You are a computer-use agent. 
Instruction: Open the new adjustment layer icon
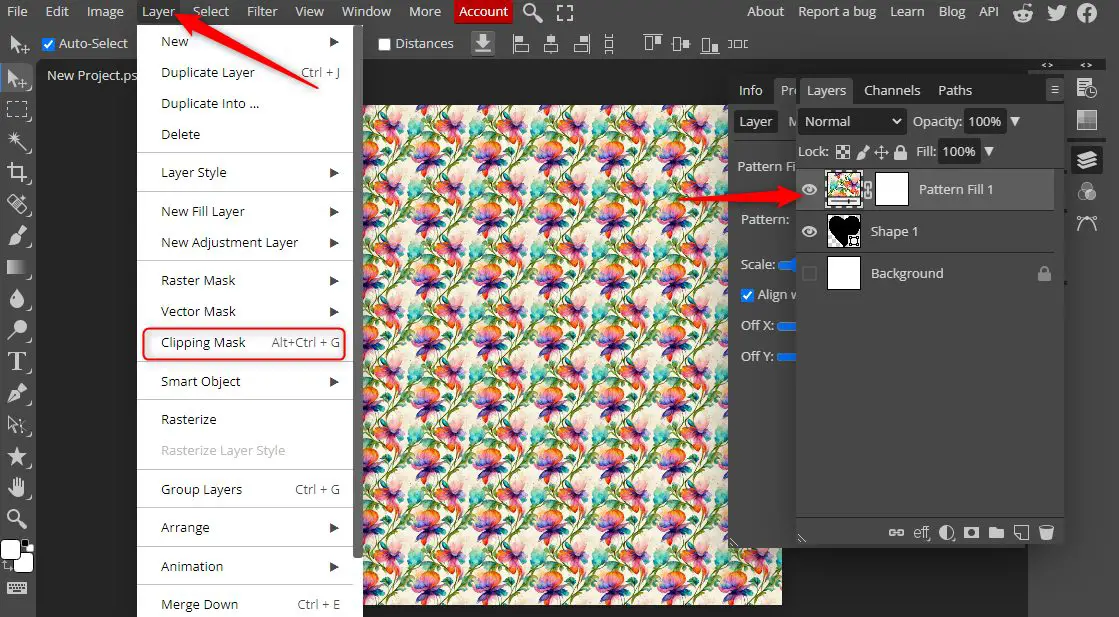click(946, 532)
